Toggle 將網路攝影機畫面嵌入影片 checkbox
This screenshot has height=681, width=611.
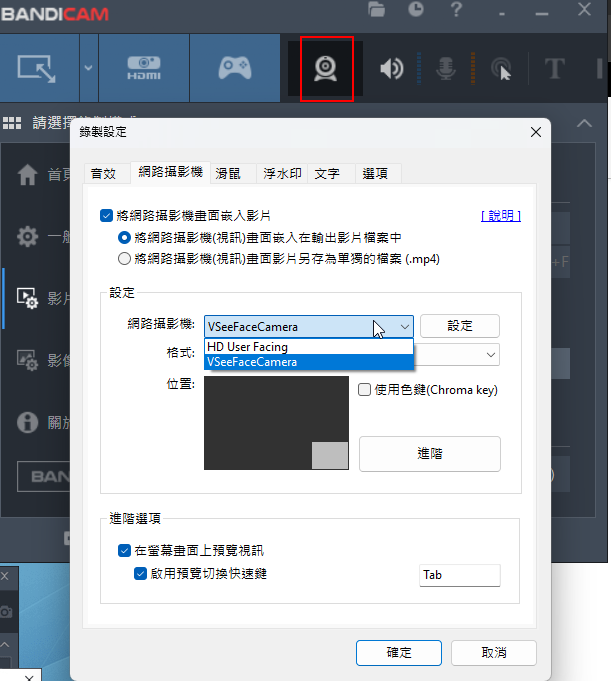pos(106,215)
